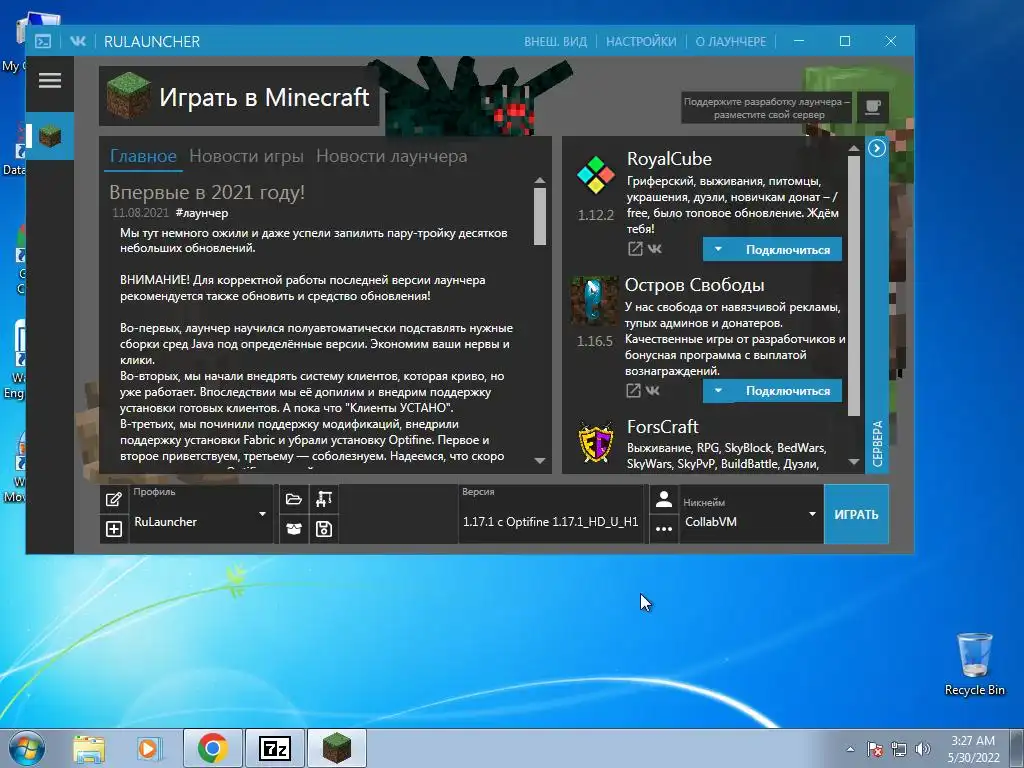
Task: Click news scrollbar up arrow
Action: coord(539,180)
